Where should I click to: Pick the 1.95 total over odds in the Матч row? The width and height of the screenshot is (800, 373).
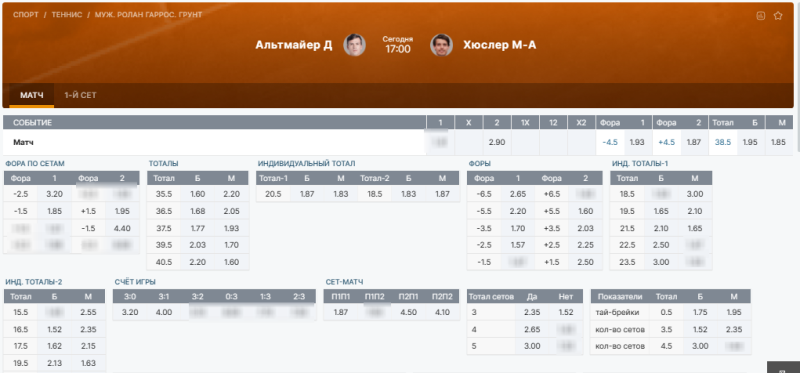pyautogui.click(x=750, y=142)
